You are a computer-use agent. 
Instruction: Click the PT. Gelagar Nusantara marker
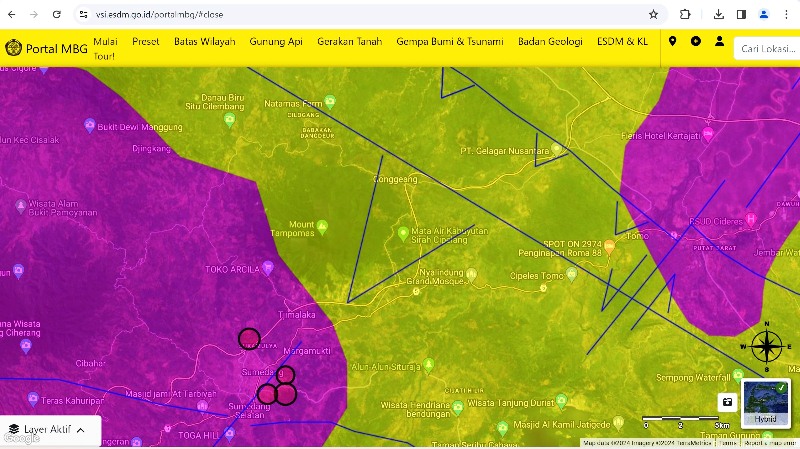(x=556, y=149)
